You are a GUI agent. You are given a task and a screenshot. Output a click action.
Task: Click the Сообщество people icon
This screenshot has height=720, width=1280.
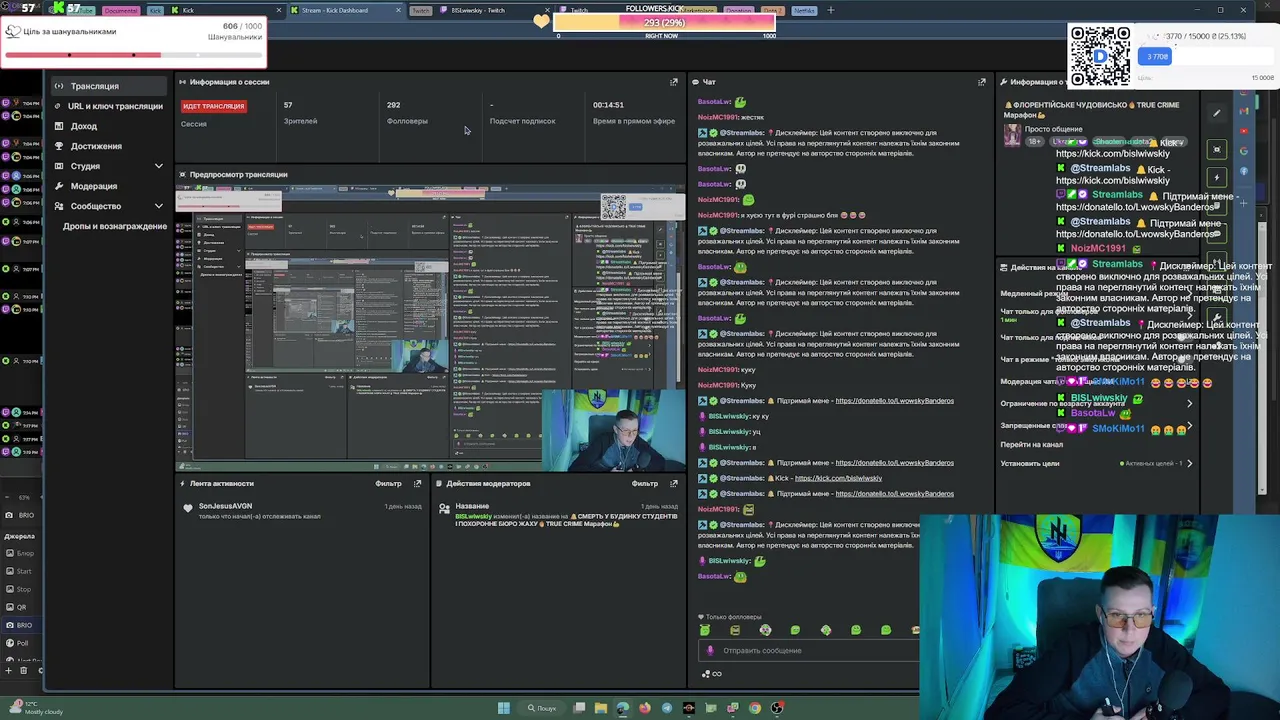pos(59,206)
